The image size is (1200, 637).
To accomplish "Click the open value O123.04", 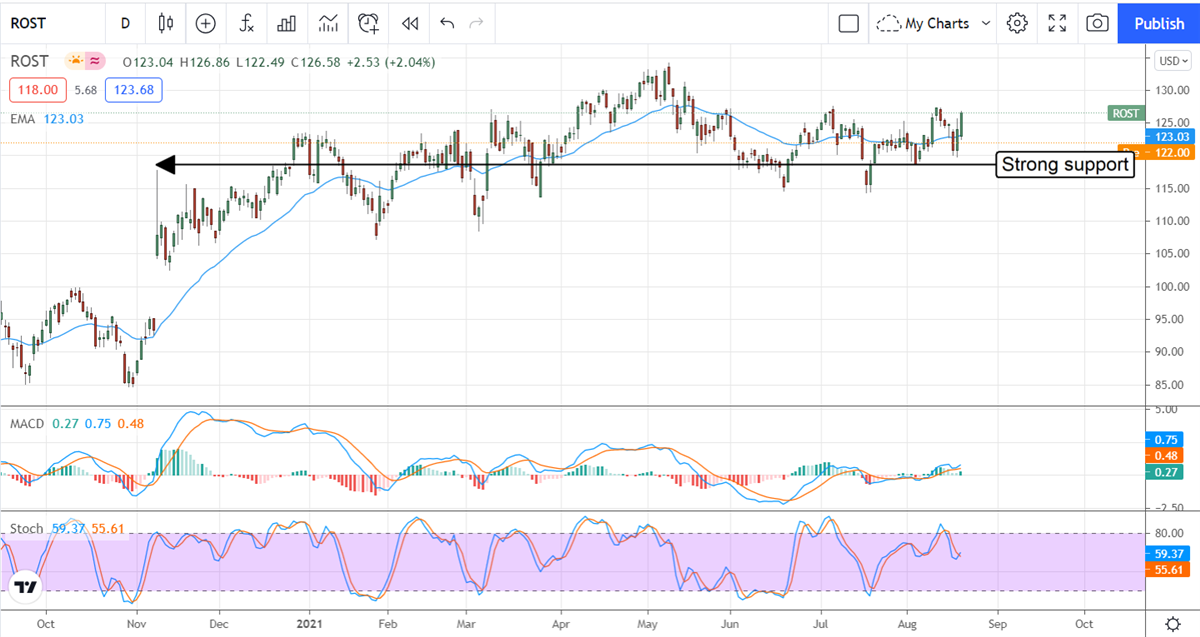I will click(148, 62).
